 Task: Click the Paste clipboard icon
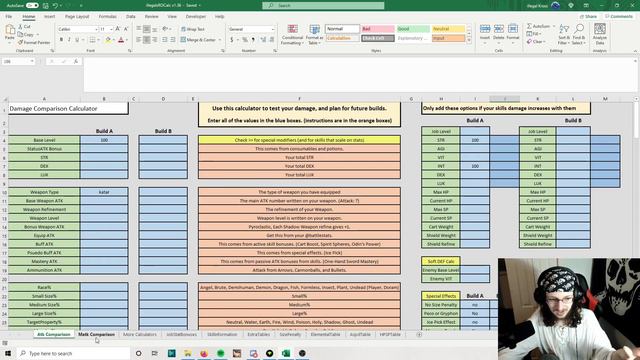pos(10,30)
